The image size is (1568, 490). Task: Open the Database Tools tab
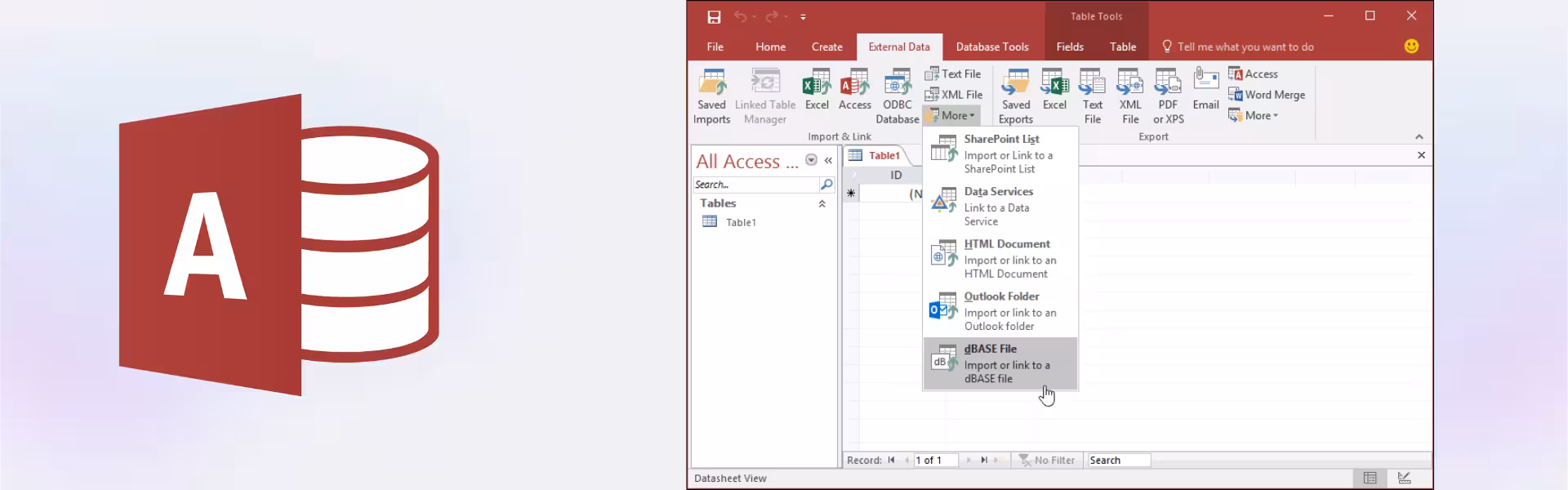point(992,47)
